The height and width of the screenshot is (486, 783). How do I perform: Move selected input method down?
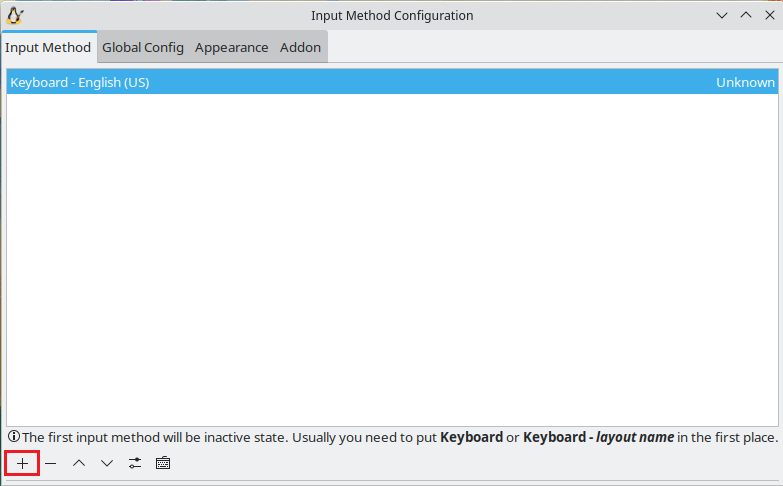[107, 464]
